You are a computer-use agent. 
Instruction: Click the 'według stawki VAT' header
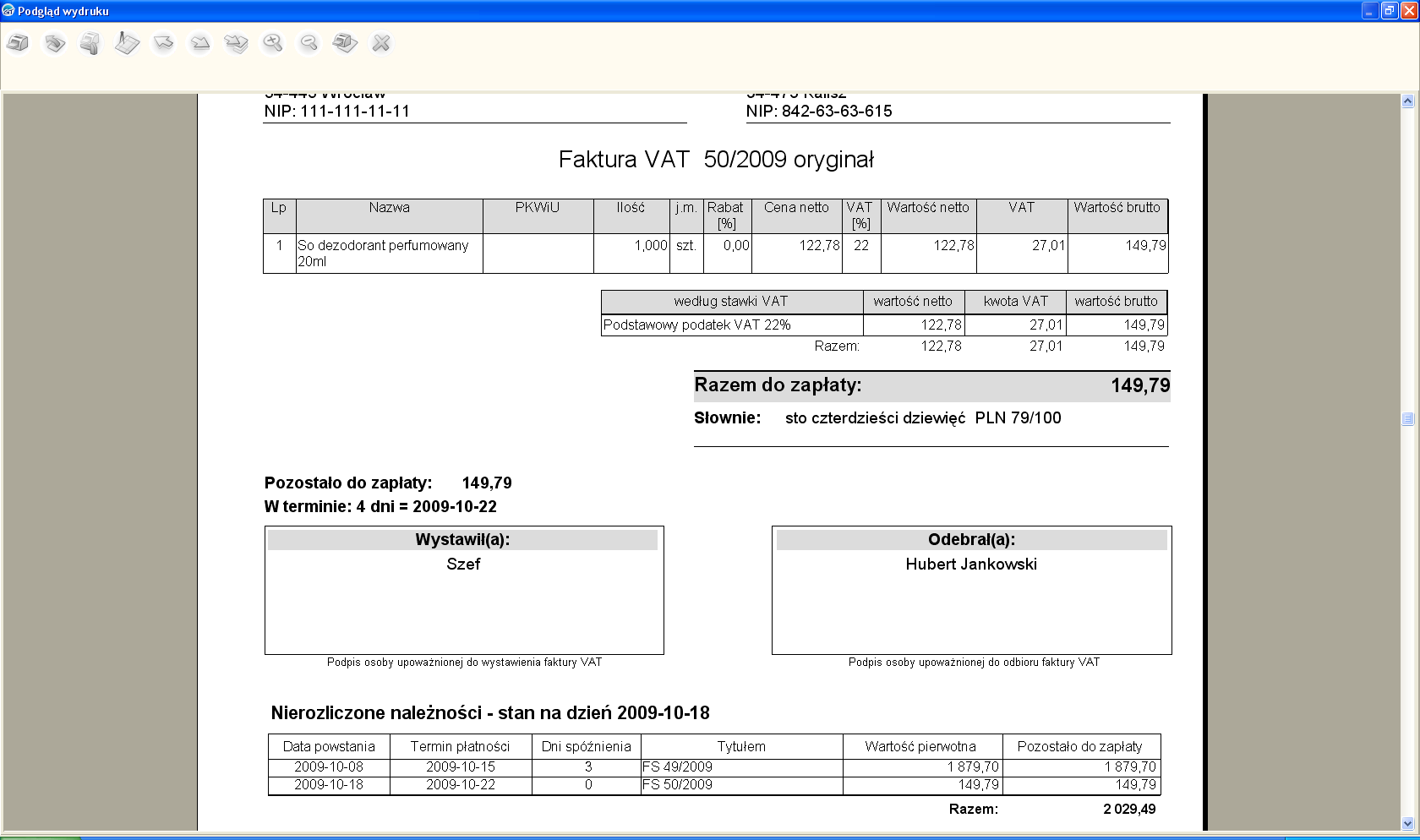click(731, 302)
